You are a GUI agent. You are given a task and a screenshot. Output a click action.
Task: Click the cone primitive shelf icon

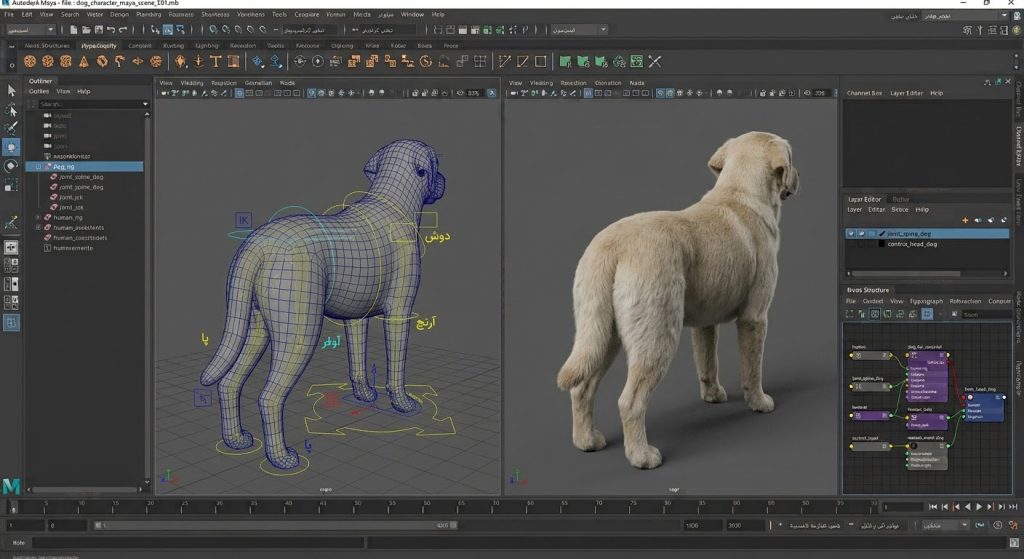[84, 61]
